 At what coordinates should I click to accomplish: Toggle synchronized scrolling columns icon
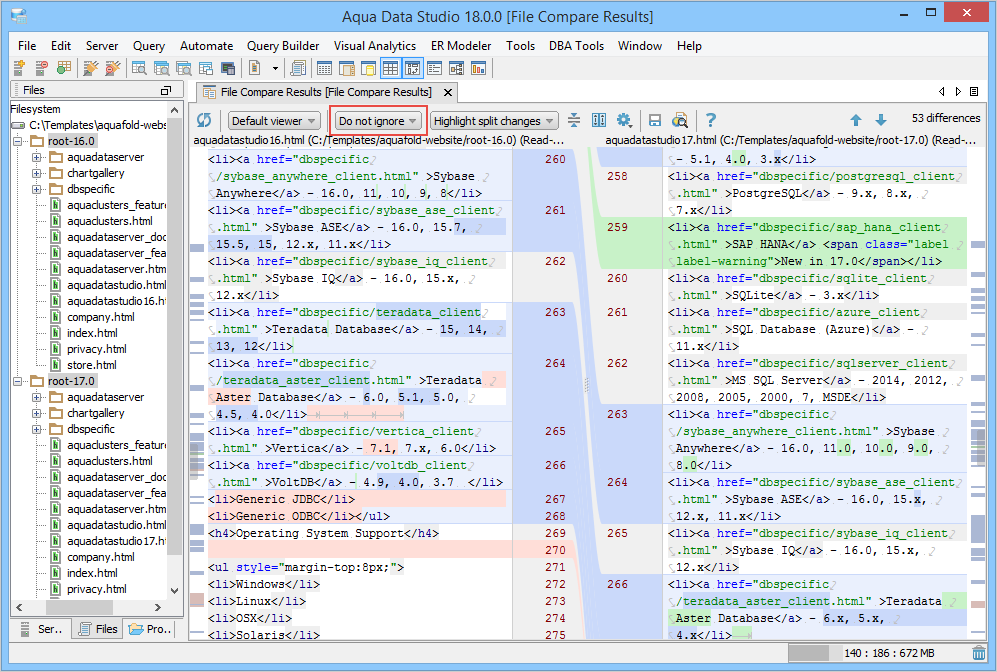(599, 121)
